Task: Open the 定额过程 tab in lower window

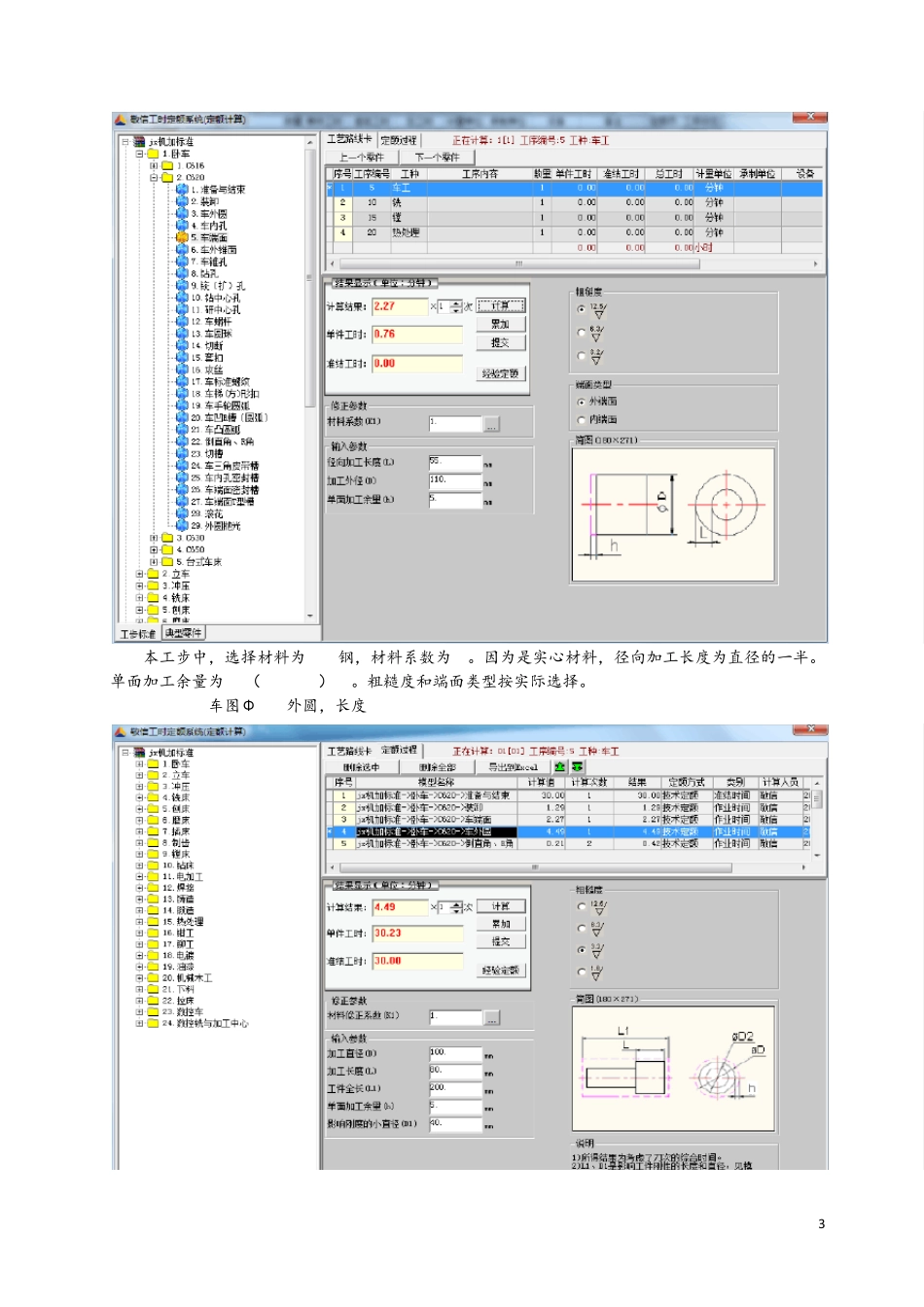Action: click(399, 750)
